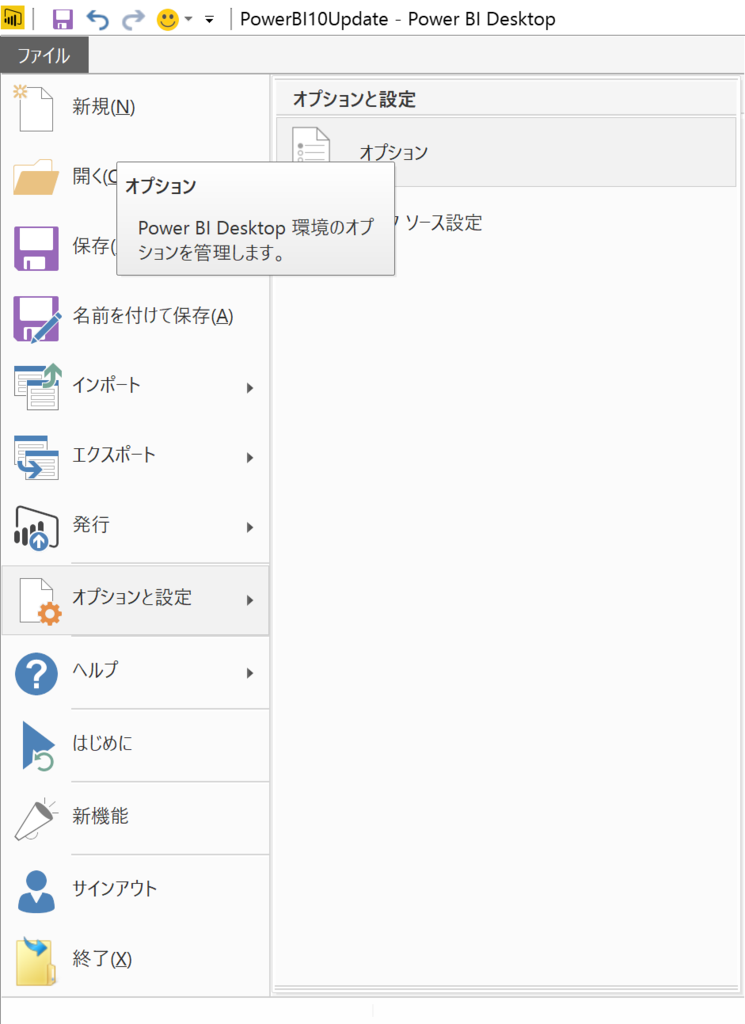
Task: Select サインアウト to sign out
Action: (x=114, y=889)
